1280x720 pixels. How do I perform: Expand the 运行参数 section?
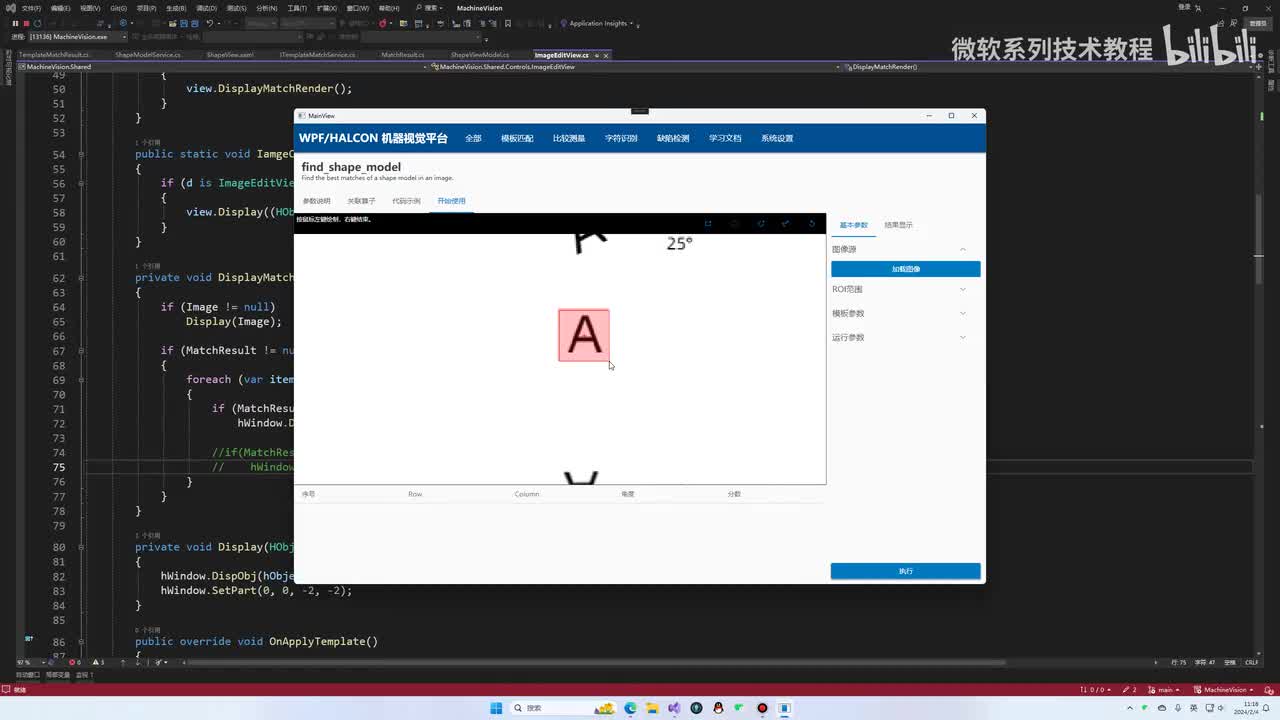point(963,337)
